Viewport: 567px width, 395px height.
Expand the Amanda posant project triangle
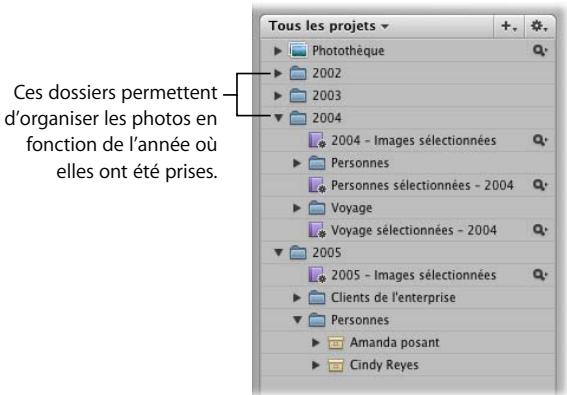315,343
